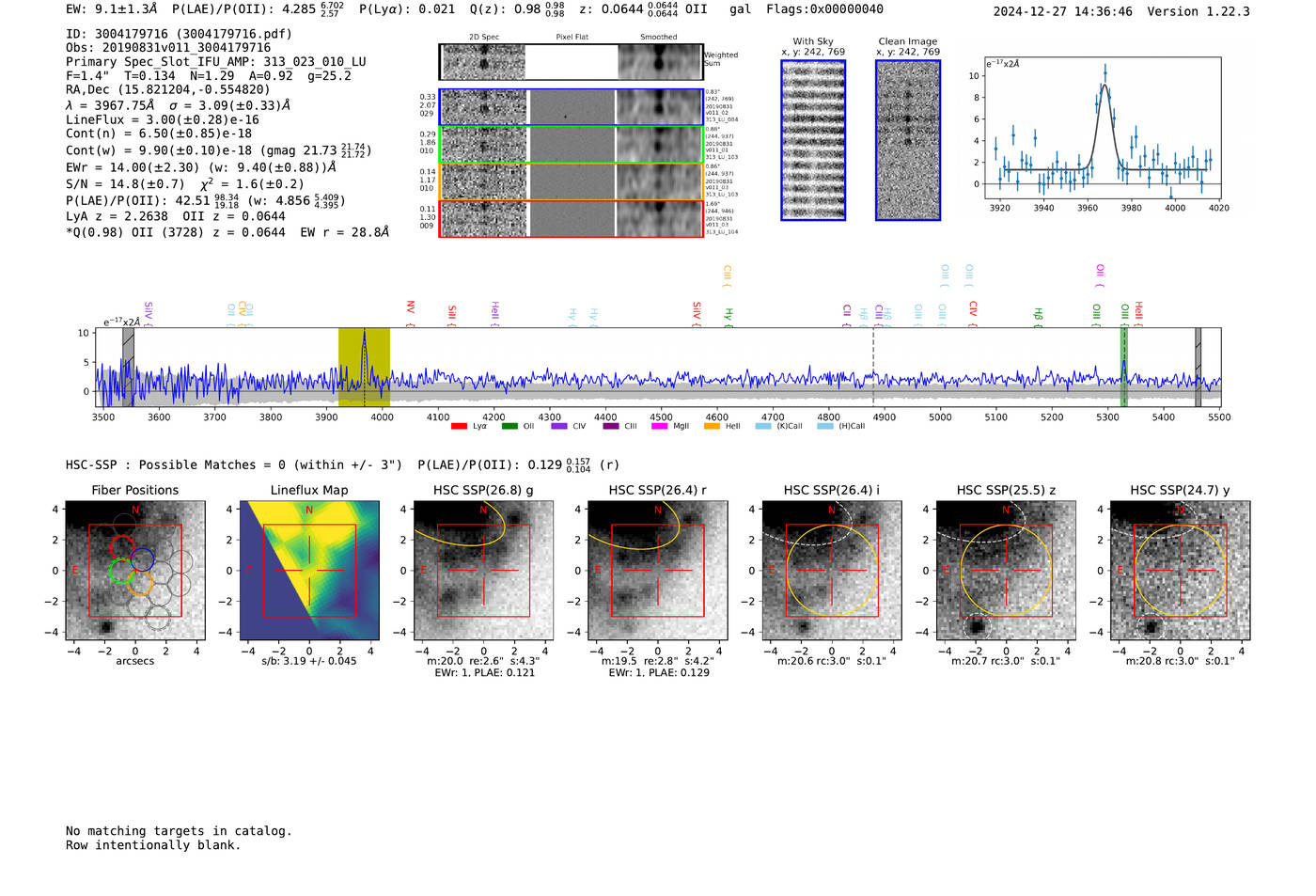The width and height of the screenshot is (1316, 896).
Task: Open the green-bordered fiber 2D spectrum row
Action: (x=571, y=144)
